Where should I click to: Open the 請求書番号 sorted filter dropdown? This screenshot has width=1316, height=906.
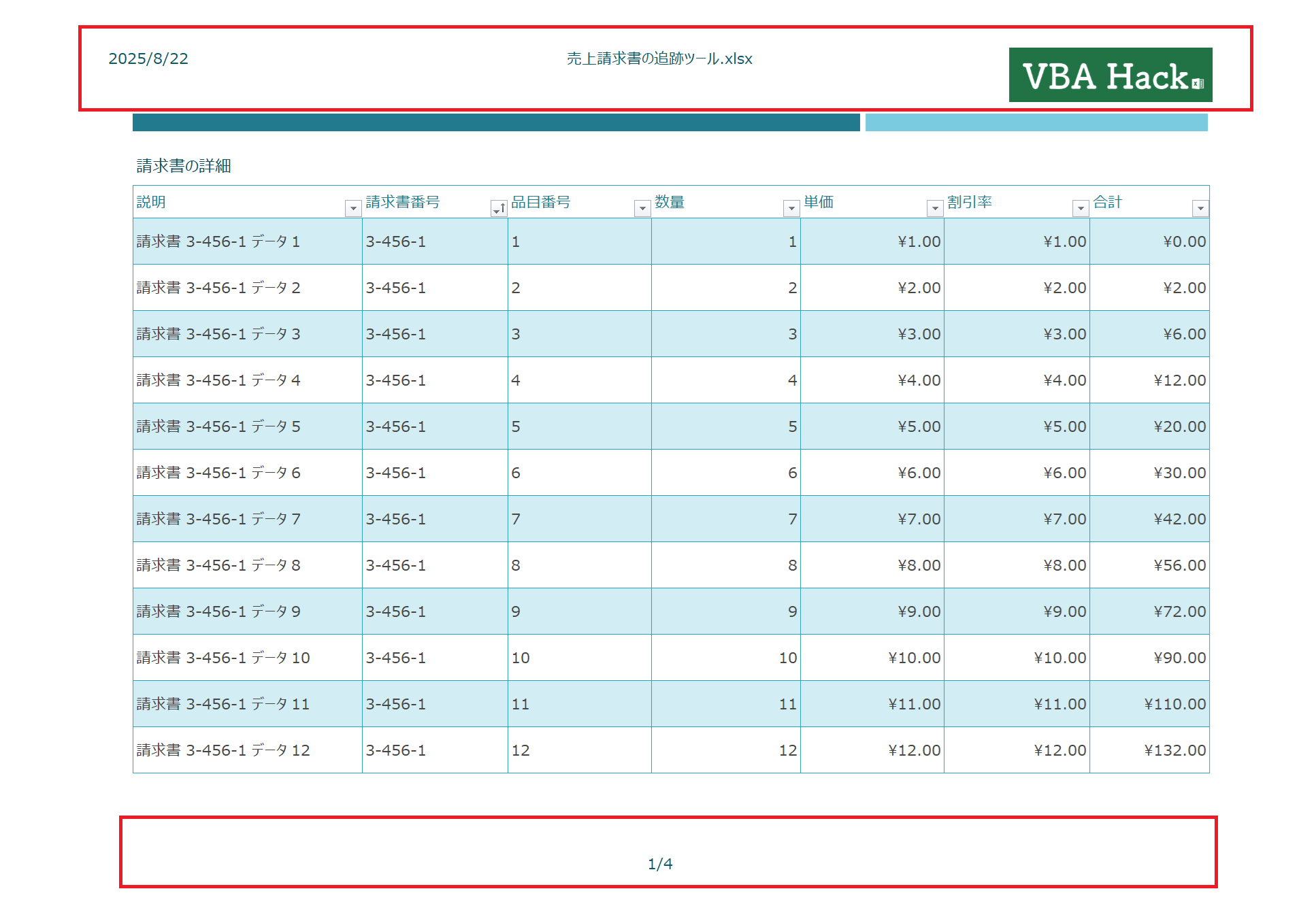pos(498,208)
